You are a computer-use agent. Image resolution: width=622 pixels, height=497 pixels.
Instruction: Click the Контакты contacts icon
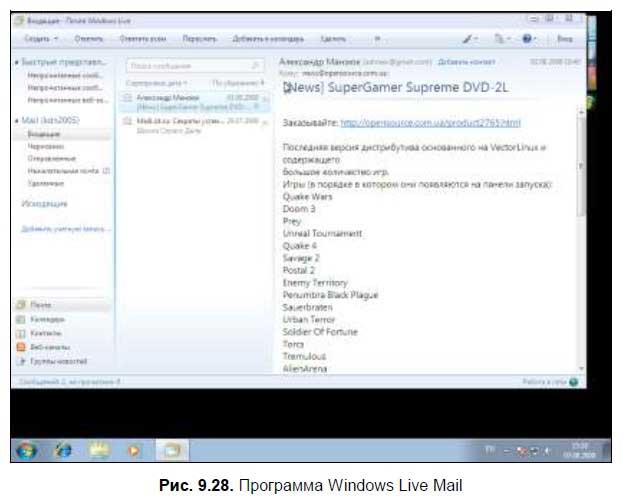tap(21, 333)
